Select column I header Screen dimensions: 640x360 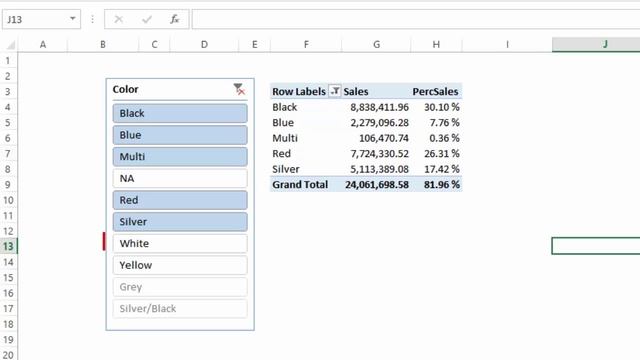507,44
